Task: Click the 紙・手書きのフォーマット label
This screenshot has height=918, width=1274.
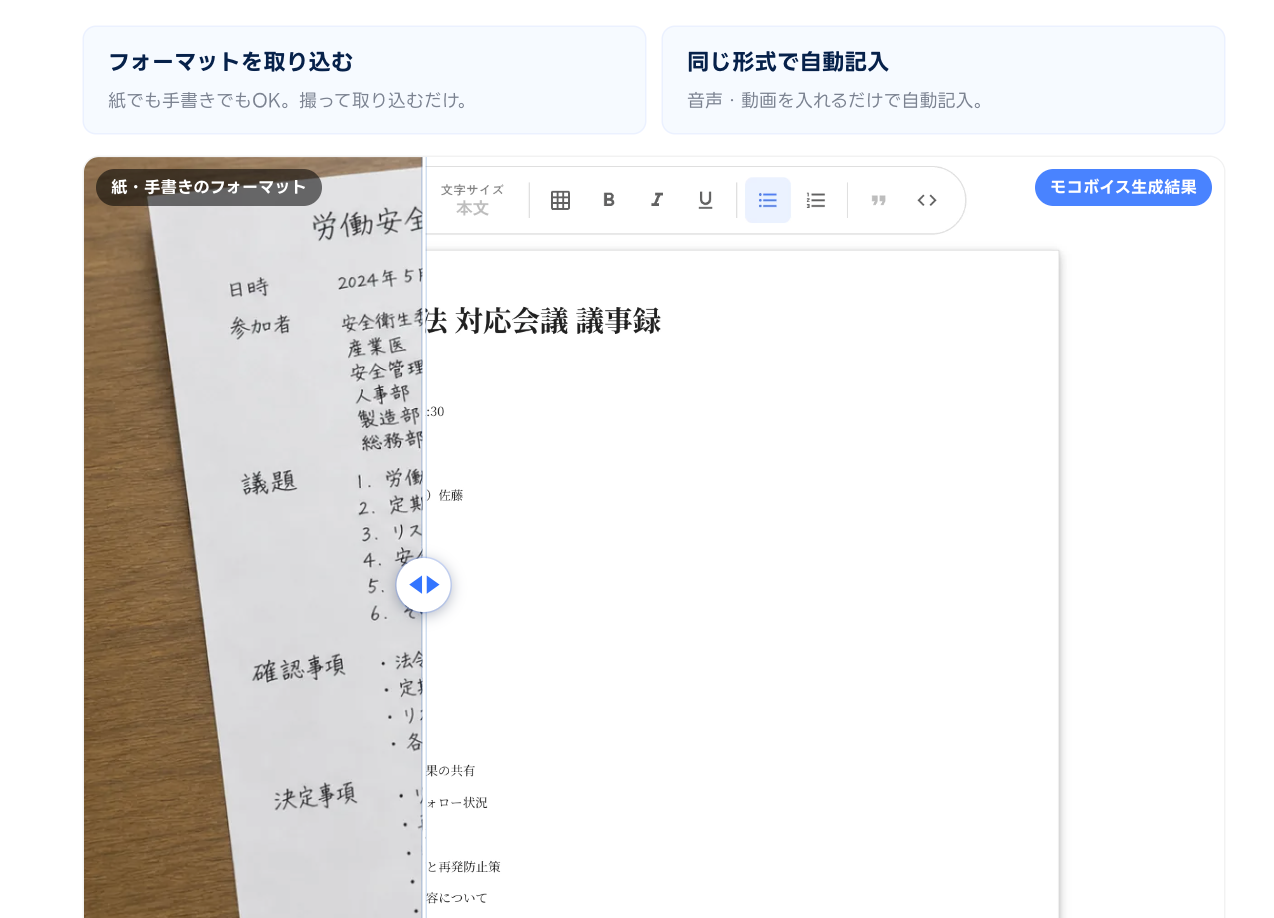Action: point(209,187)
